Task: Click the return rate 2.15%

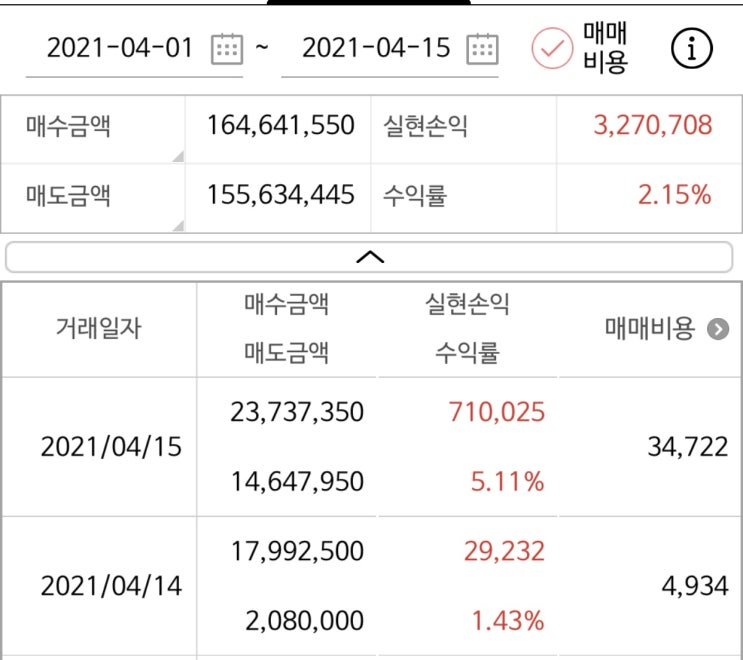Action: [x=674, y=195]
